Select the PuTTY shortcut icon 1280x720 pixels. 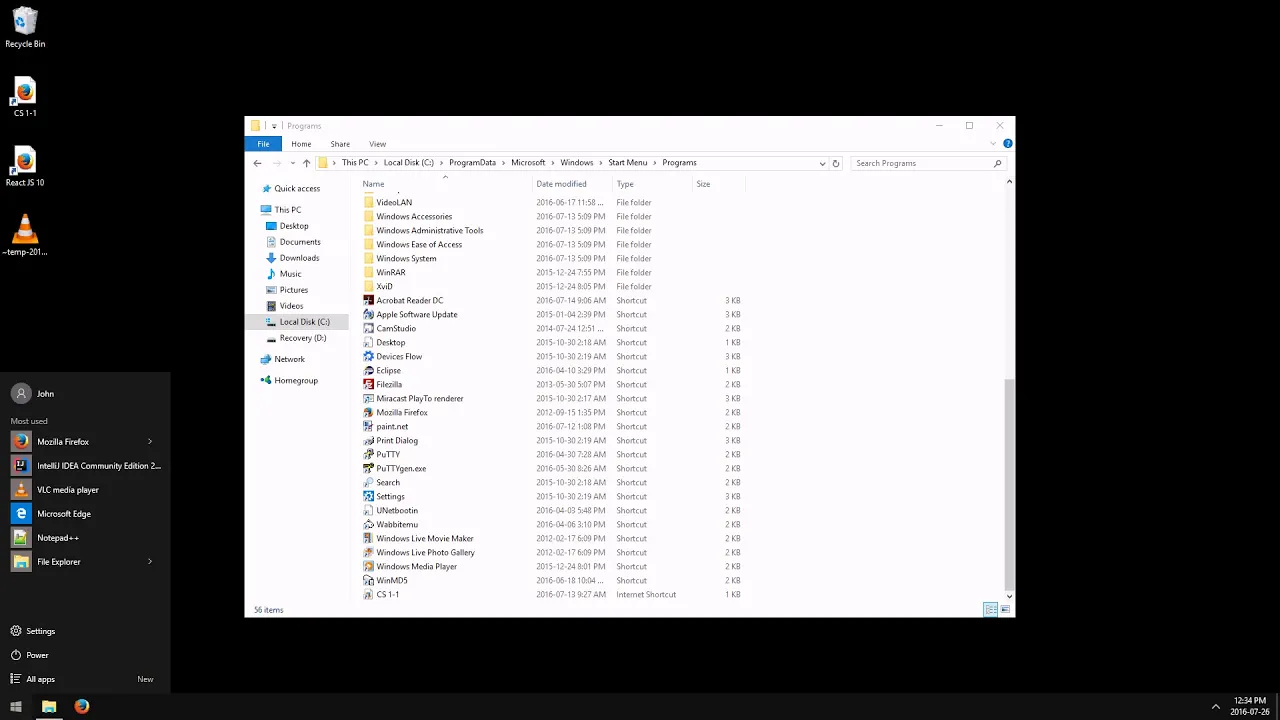click(x=368, y=454)
